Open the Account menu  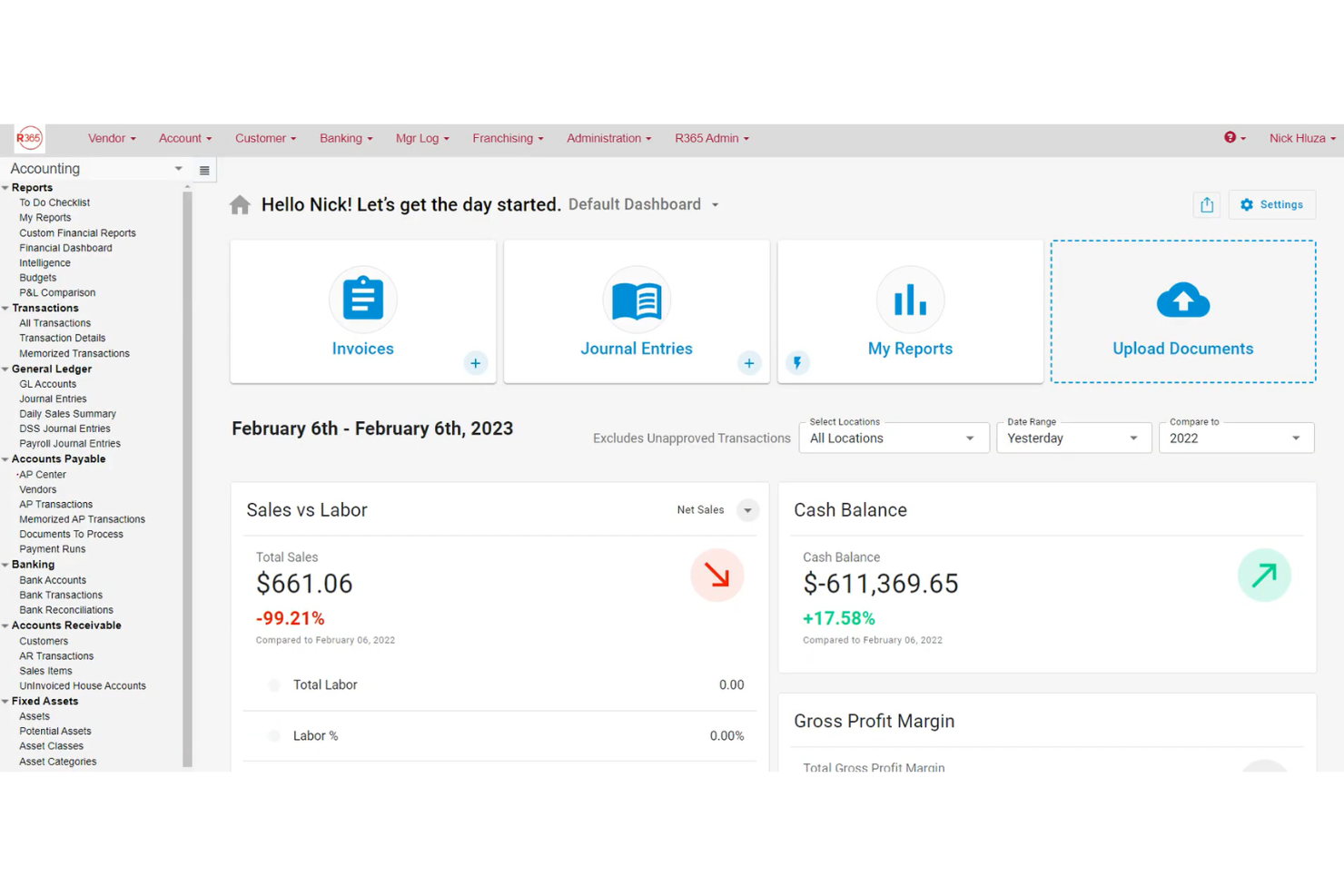click(x=185, y=138)
